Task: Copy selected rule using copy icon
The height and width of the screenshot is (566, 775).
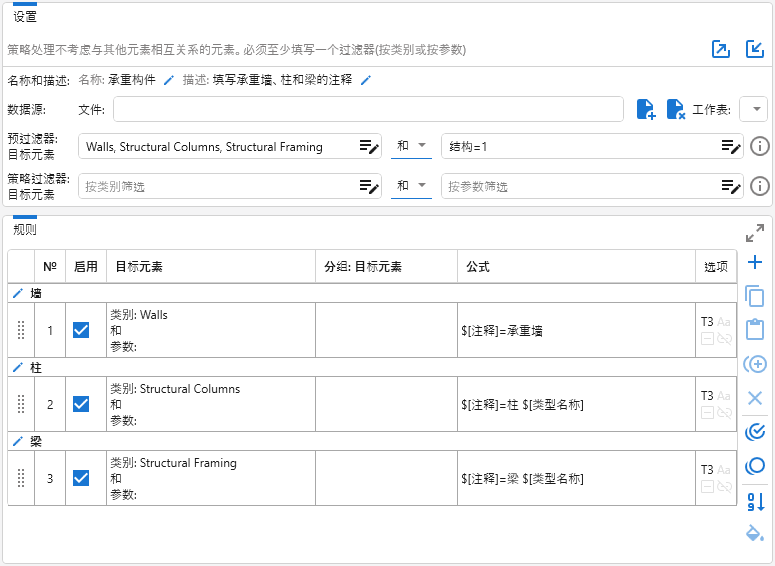Action: pos(755,296)
